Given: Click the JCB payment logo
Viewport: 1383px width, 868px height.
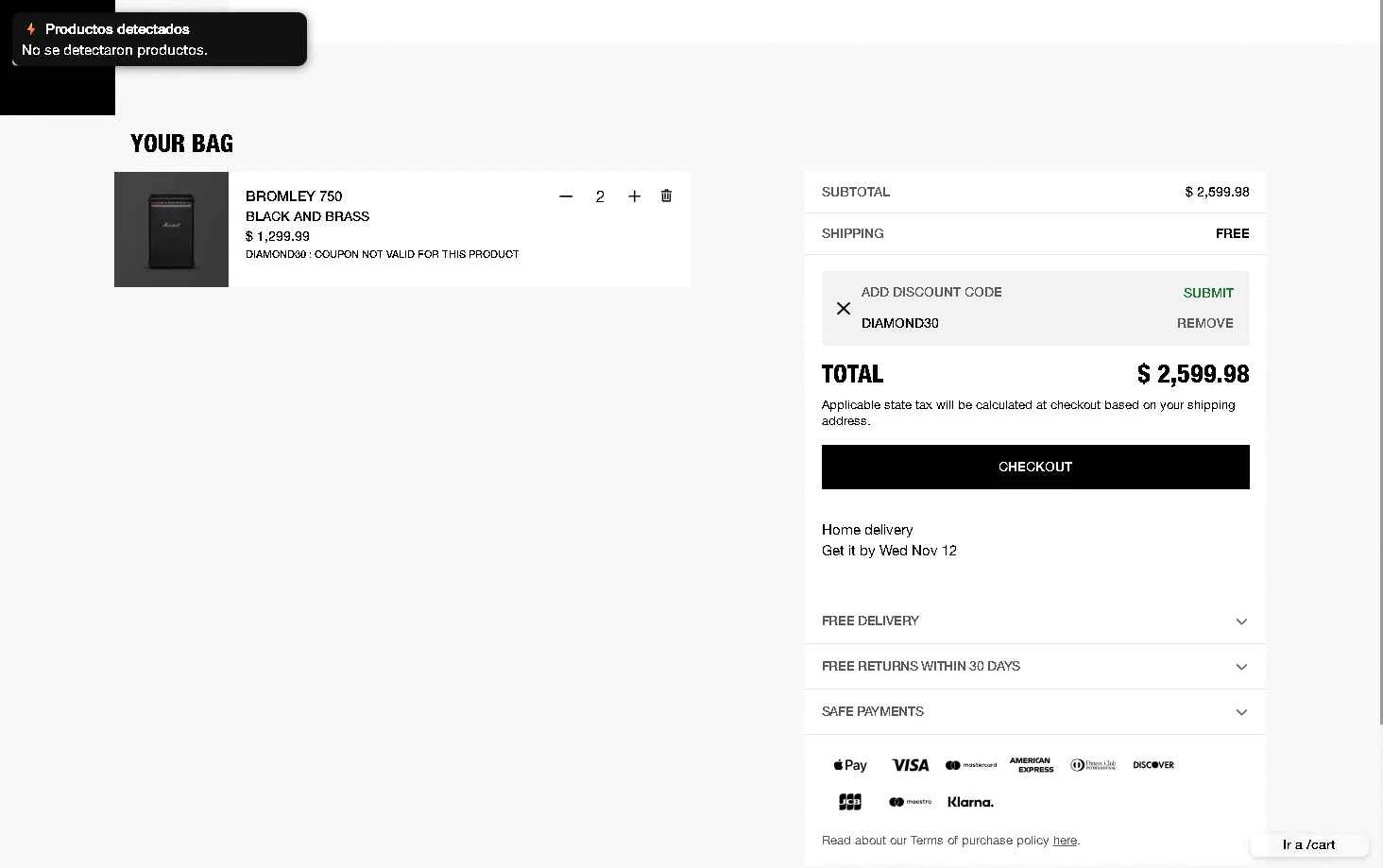Looking at the screenshot, I should coord(850,802).
